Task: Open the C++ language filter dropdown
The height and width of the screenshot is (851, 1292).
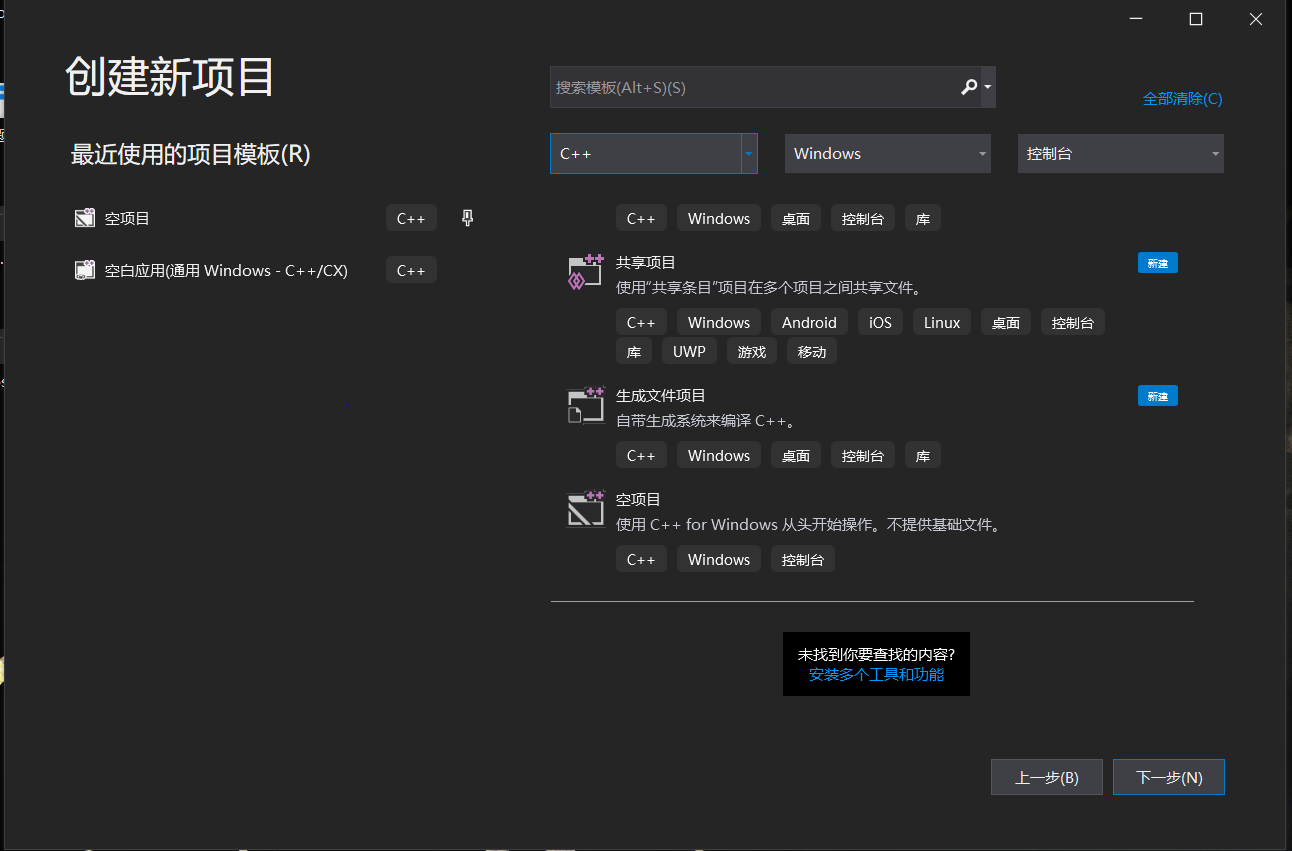Action: pos(653,154)
